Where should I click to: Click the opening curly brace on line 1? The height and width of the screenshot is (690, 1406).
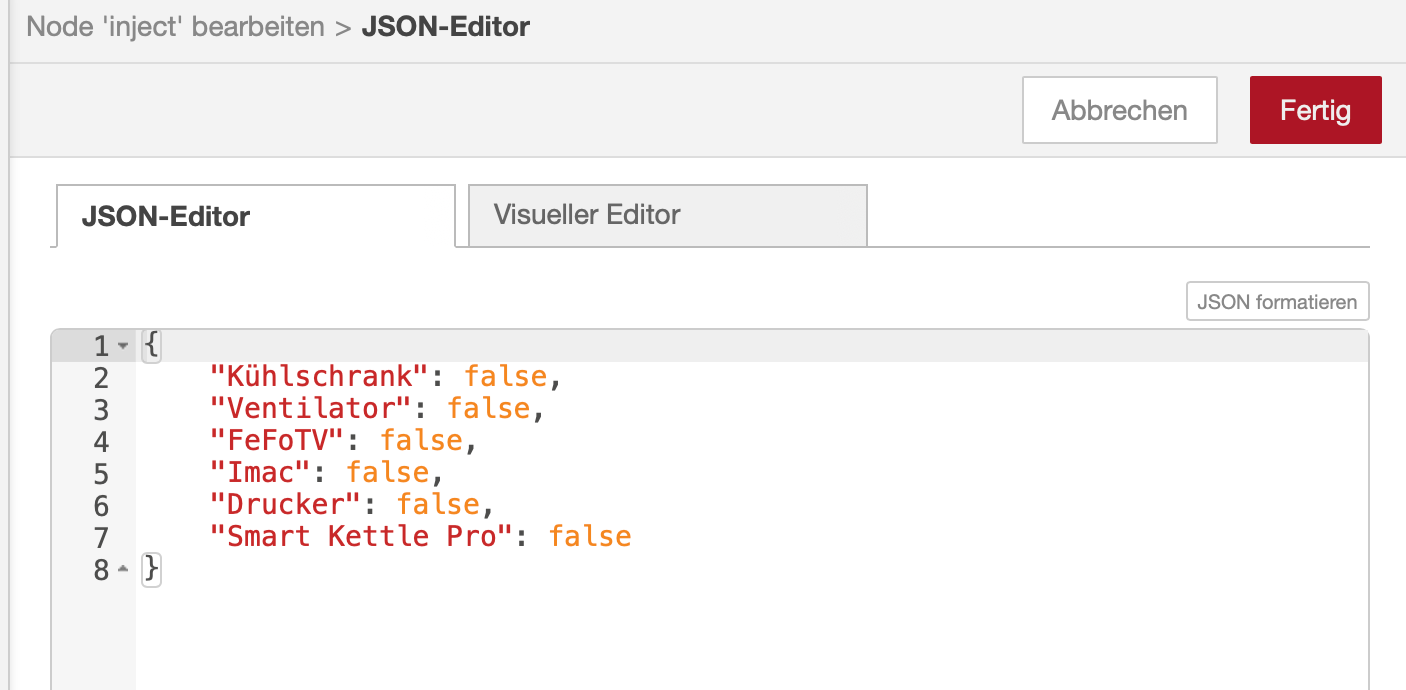(x=151, y=346)
